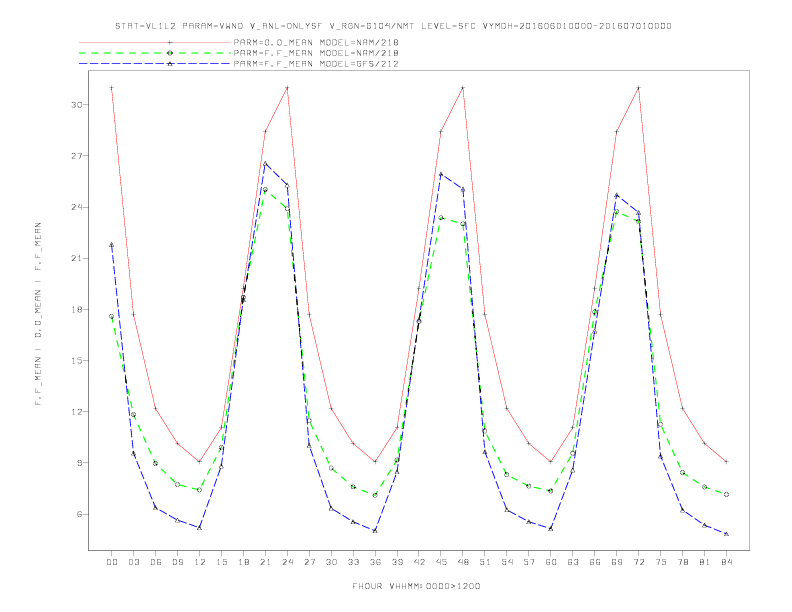Click green NAM circle point at hour 84

[x=727, y=495]
